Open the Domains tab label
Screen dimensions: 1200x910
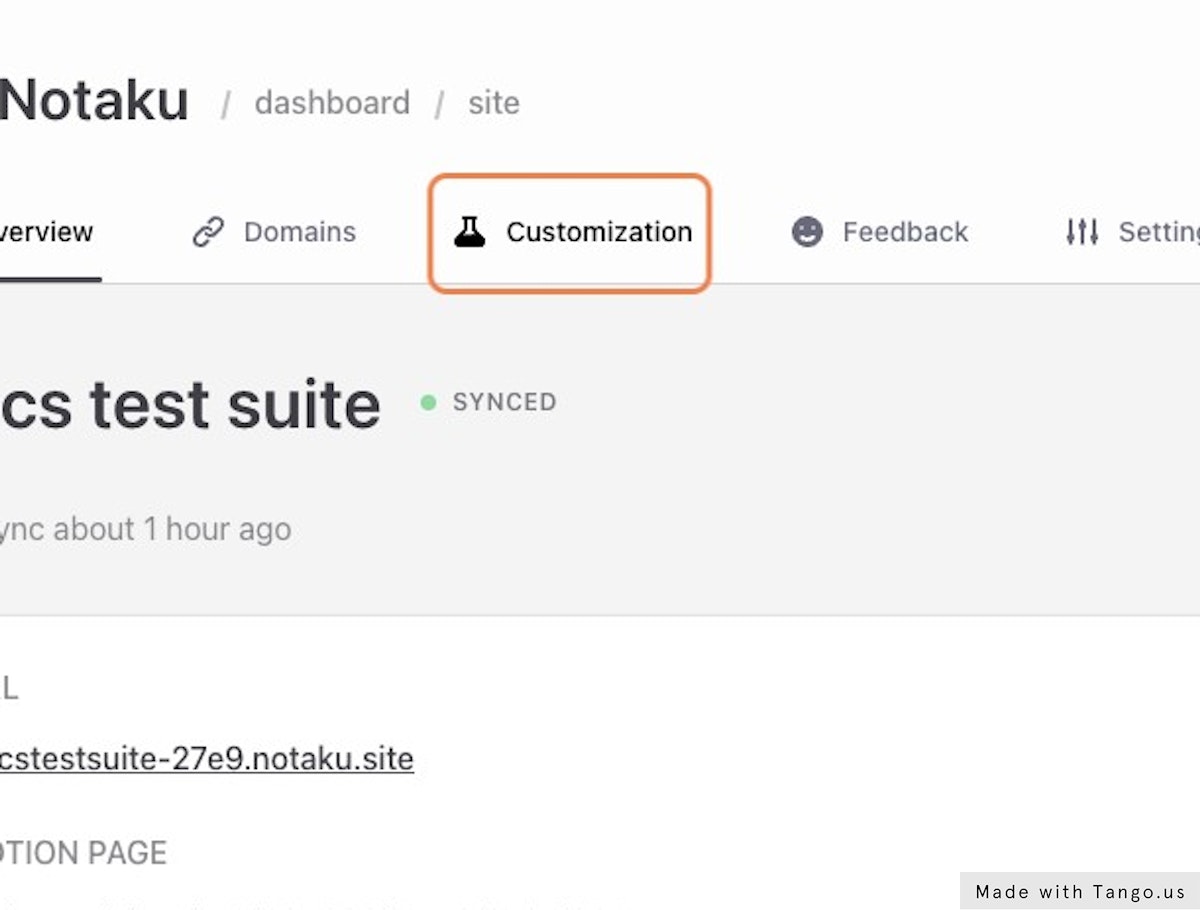[299, 232]
